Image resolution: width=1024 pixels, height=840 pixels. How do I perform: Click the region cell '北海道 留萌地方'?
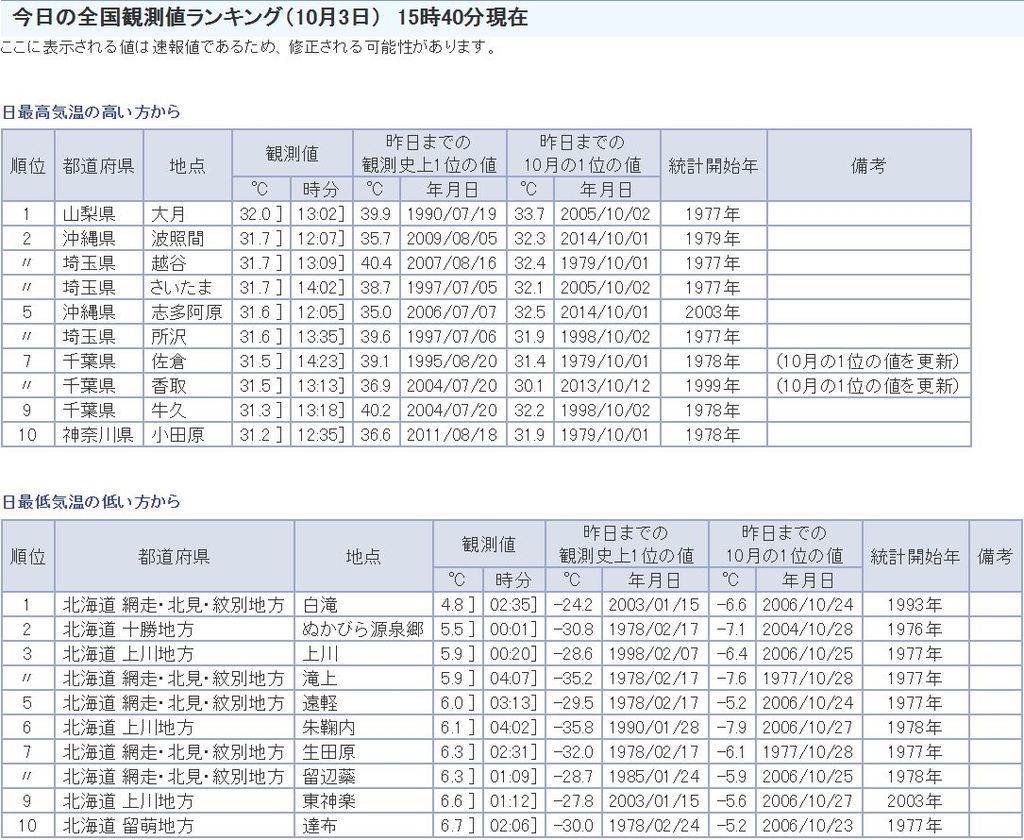click(174, 826)
